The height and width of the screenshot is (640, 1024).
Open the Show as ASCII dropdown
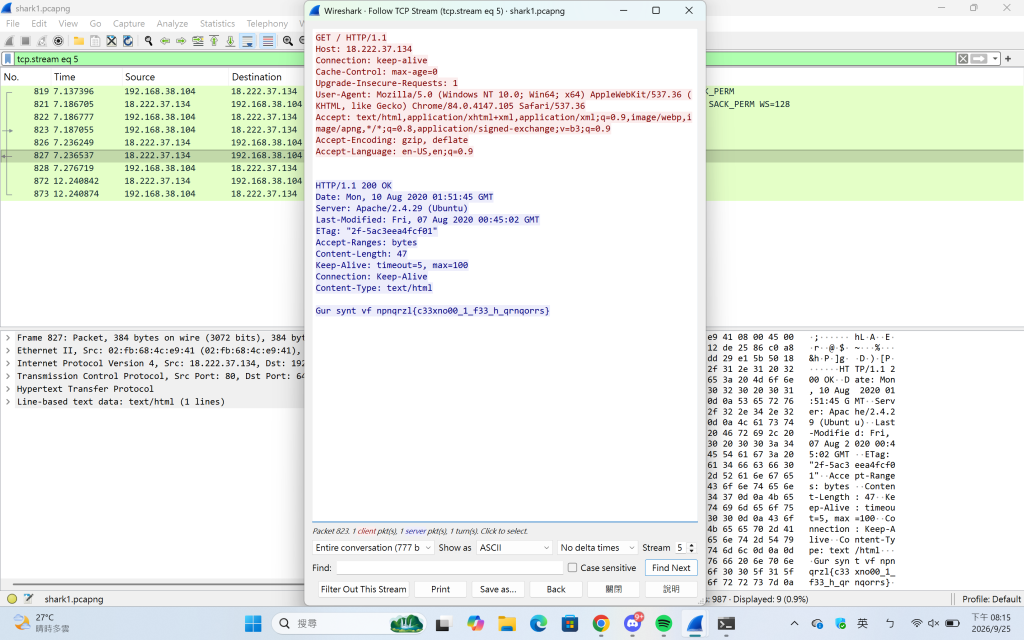[x=515, y=547]
